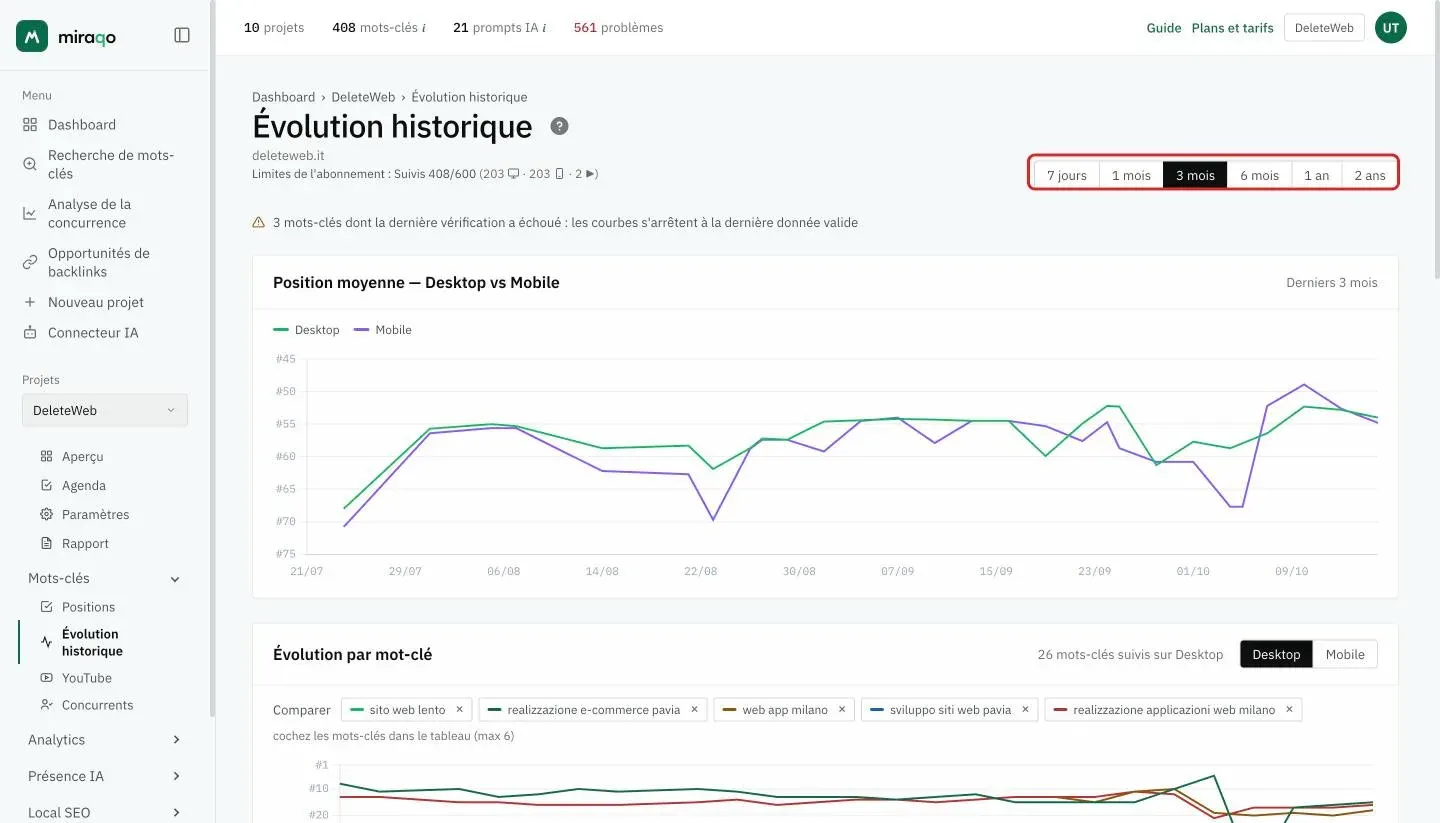Image resolution: width=1440 pixels, height=823 pixels.
Task: Remove the 'sviluppo siti web pavia' chip
Action: pyautogui.click(x=1025, y=710)
